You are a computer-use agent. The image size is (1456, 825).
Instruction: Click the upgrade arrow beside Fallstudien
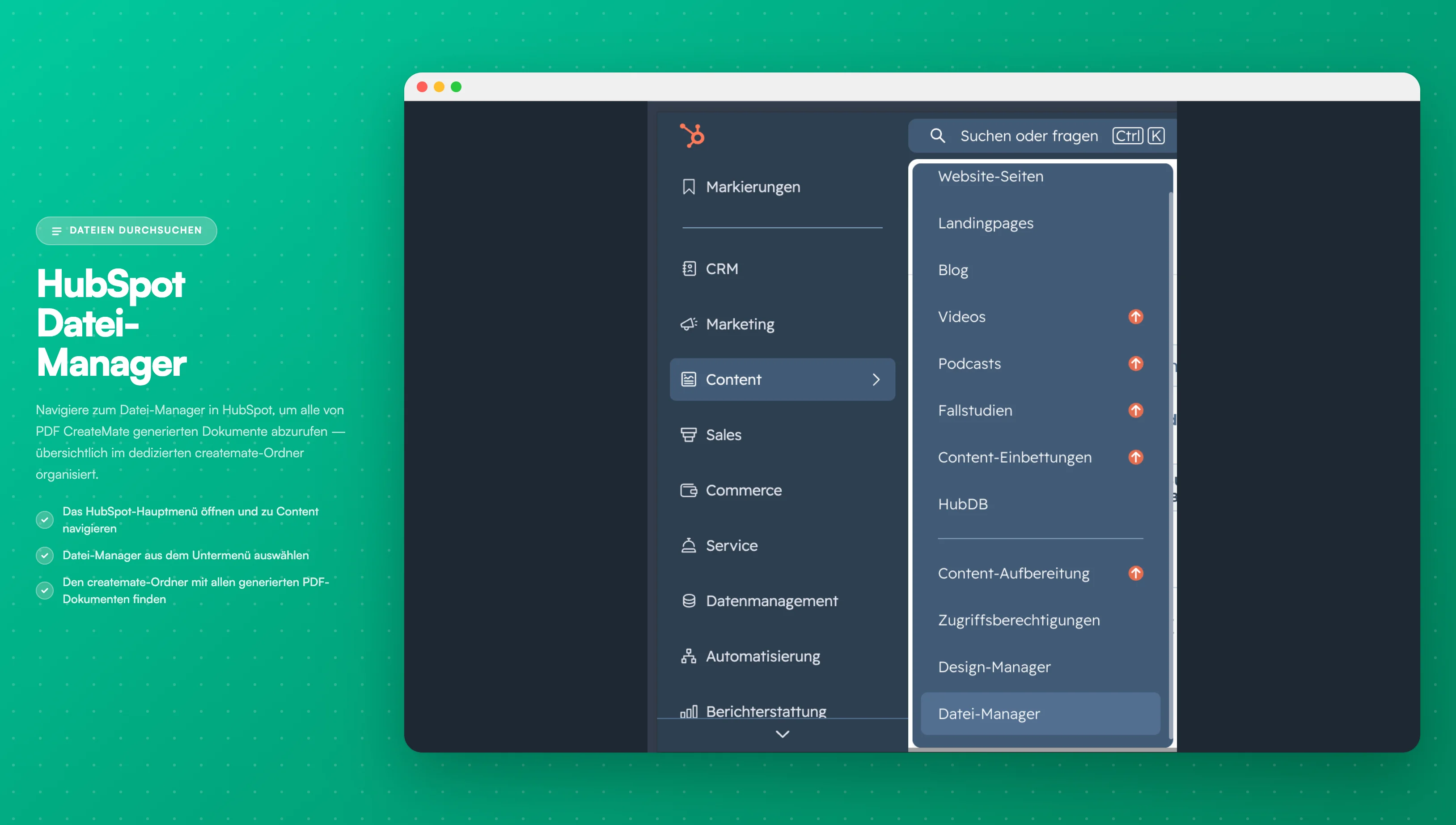[1135, 410]
